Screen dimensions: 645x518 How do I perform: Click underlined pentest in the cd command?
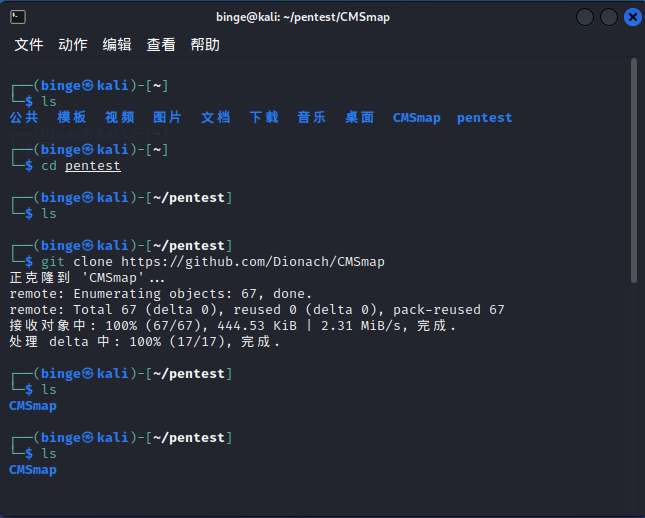(93, 166)
